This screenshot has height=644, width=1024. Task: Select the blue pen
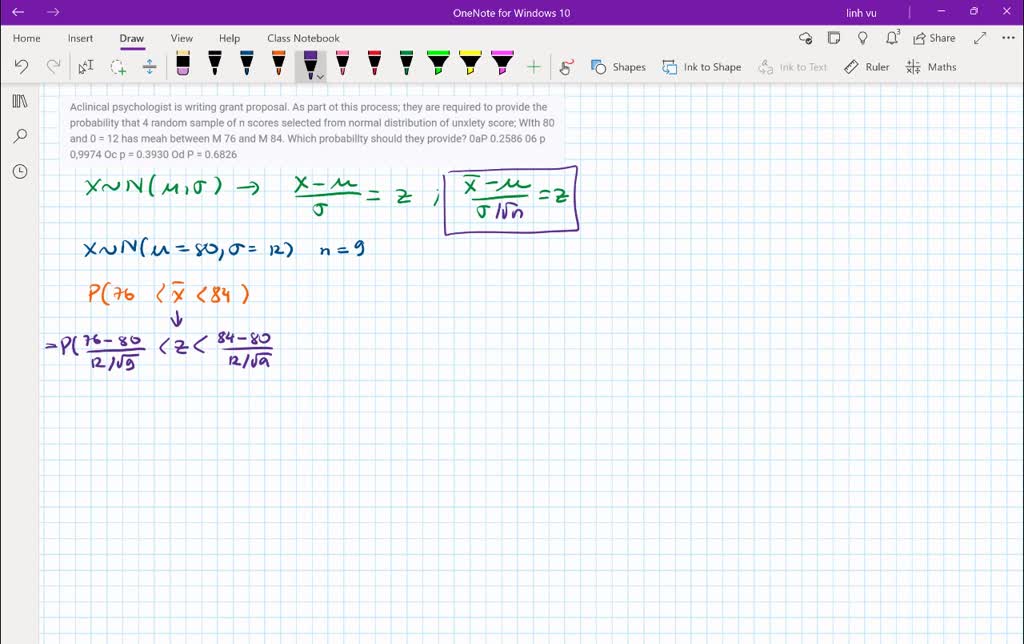pos(247,64)
